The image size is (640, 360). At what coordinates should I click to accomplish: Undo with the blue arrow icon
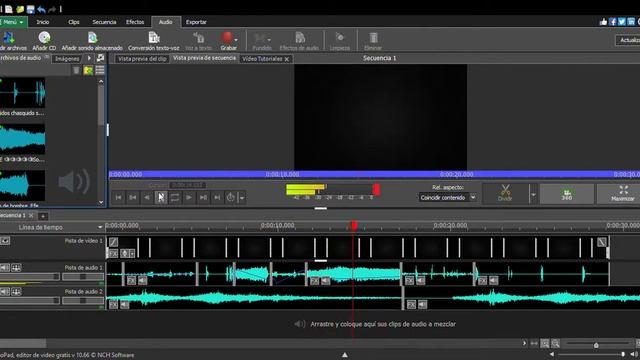point(41,9)
